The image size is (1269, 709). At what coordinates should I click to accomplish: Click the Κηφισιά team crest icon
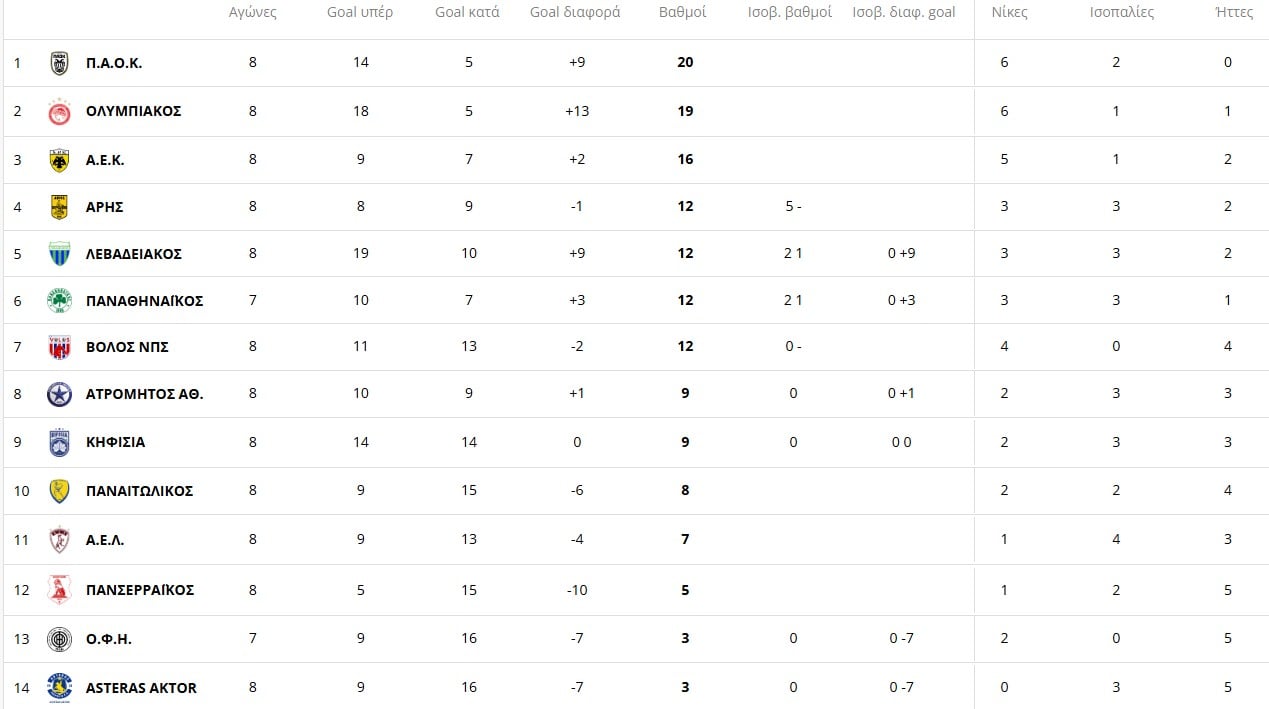[x=59, y=442]
